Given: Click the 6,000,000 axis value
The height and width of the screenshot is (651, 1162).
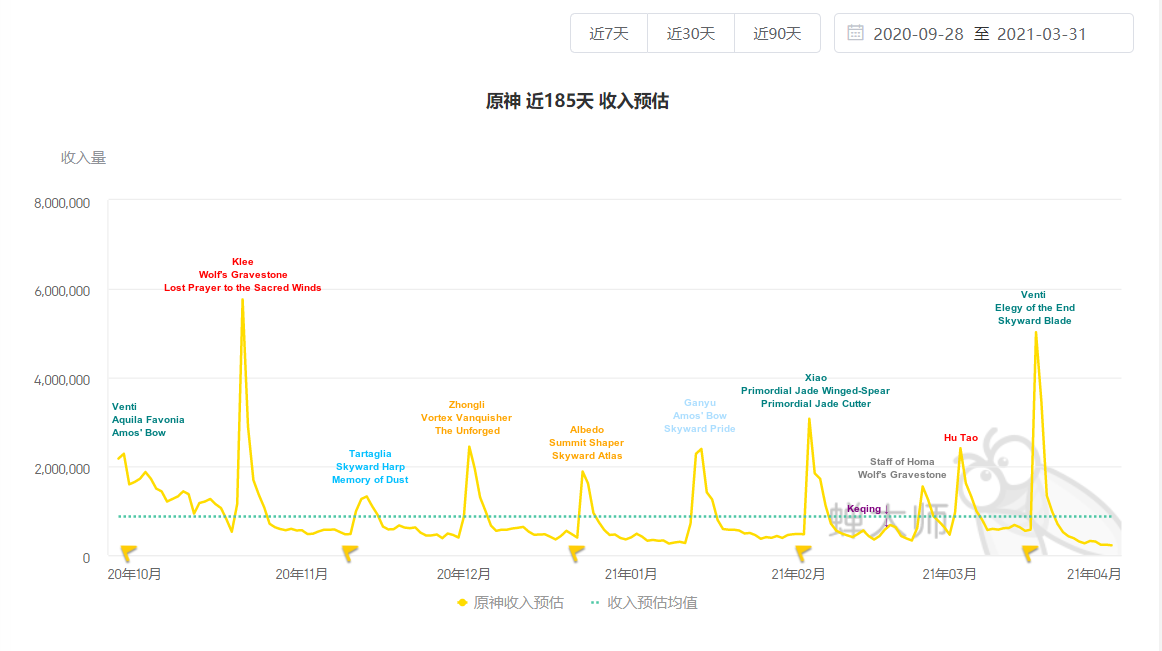Looking at the screenshot, I should coord(62,291).
